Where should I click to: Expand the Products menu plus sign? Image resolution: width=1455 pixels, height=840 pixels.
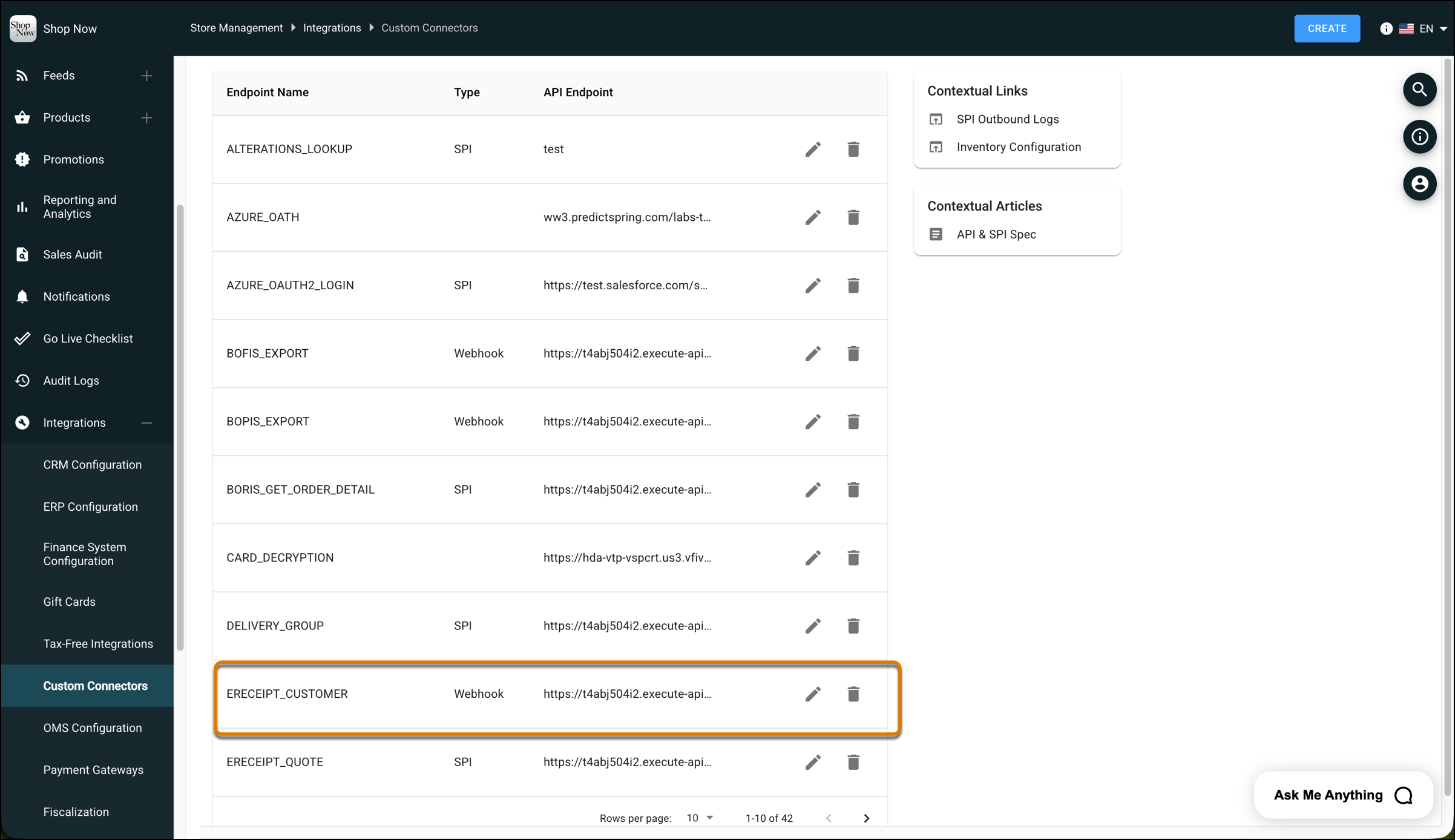[x=146, y=117]
